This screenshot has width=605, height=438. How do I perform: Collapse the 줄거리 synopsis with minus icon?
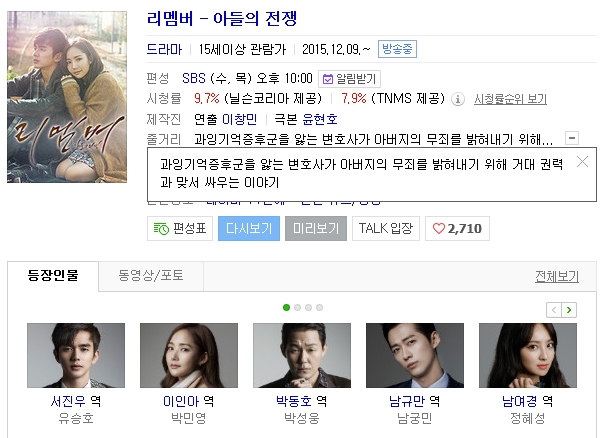[572, 138]
